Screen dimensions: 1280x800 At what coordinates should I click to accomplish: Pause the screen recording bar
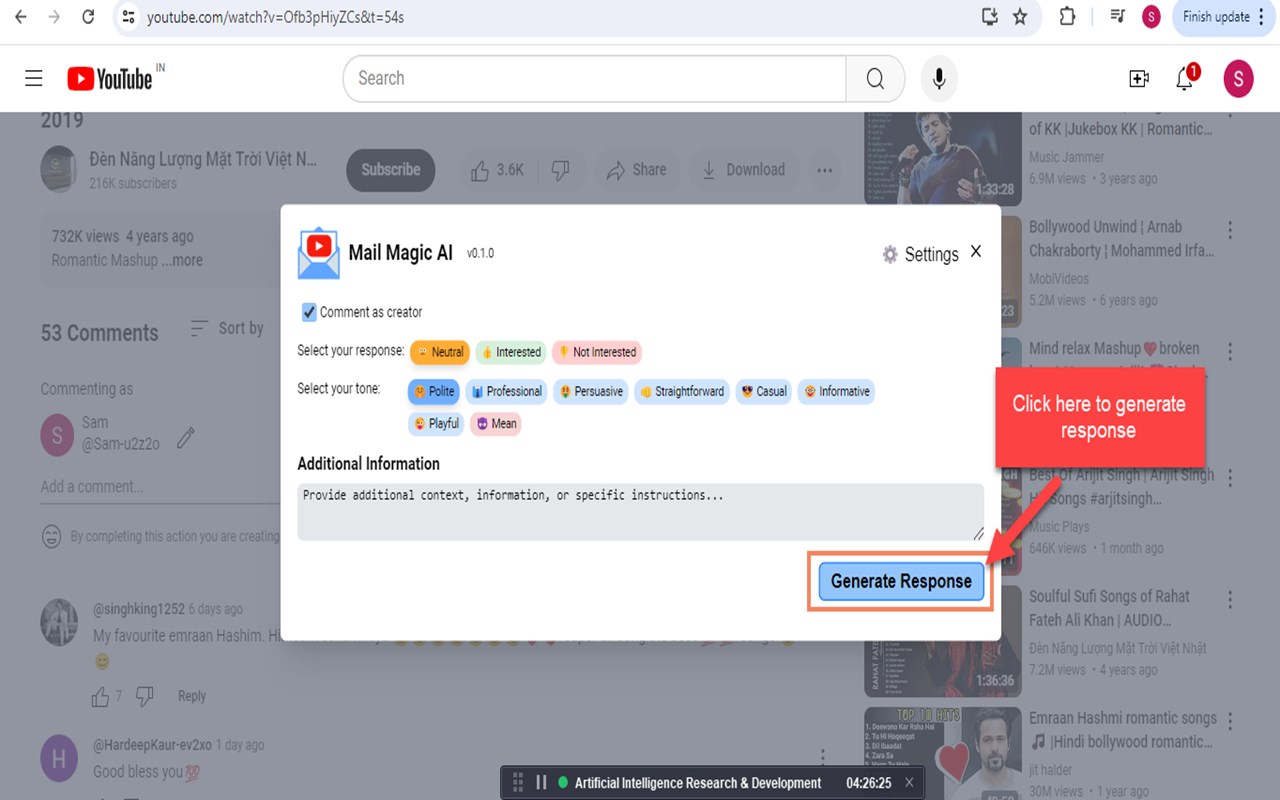click(541, 783)
